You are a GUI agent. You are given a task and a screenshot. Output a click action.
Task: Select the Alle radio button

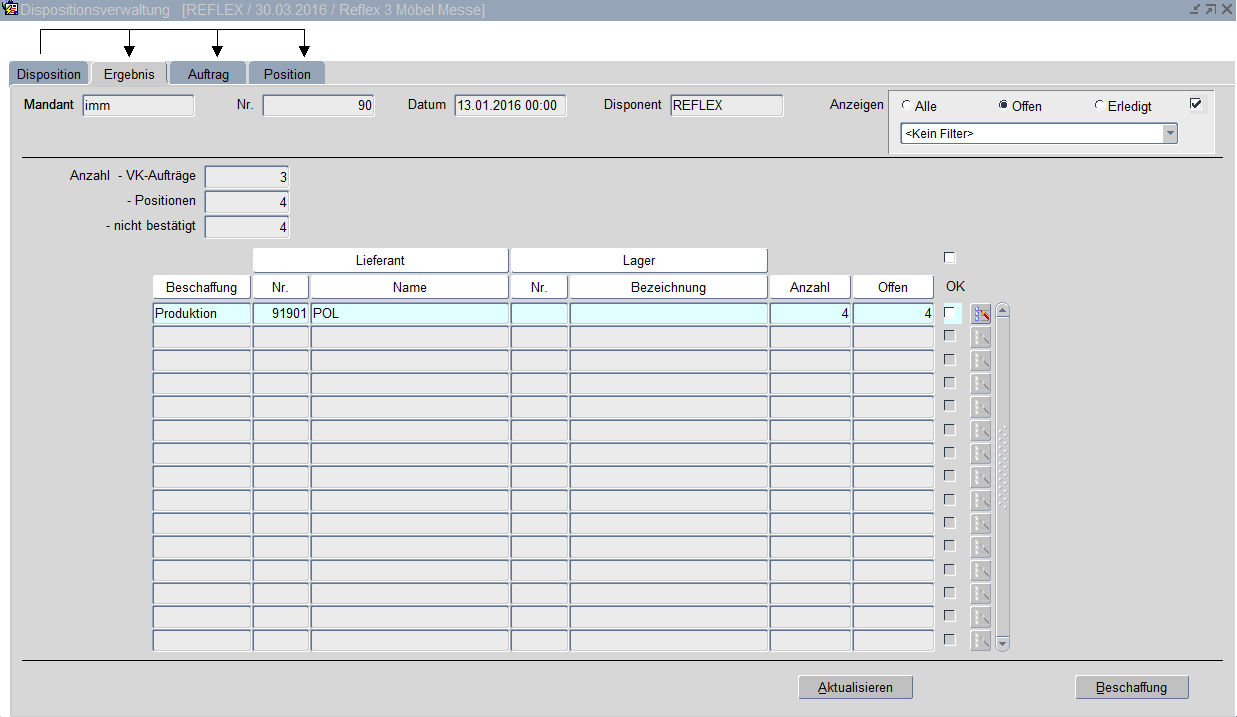906,106
